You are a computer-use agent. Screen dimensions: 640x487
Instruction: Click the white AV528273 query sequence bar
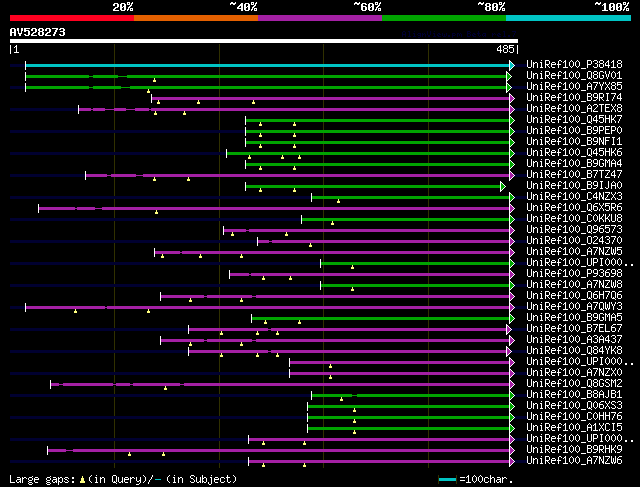click(264, 41)
